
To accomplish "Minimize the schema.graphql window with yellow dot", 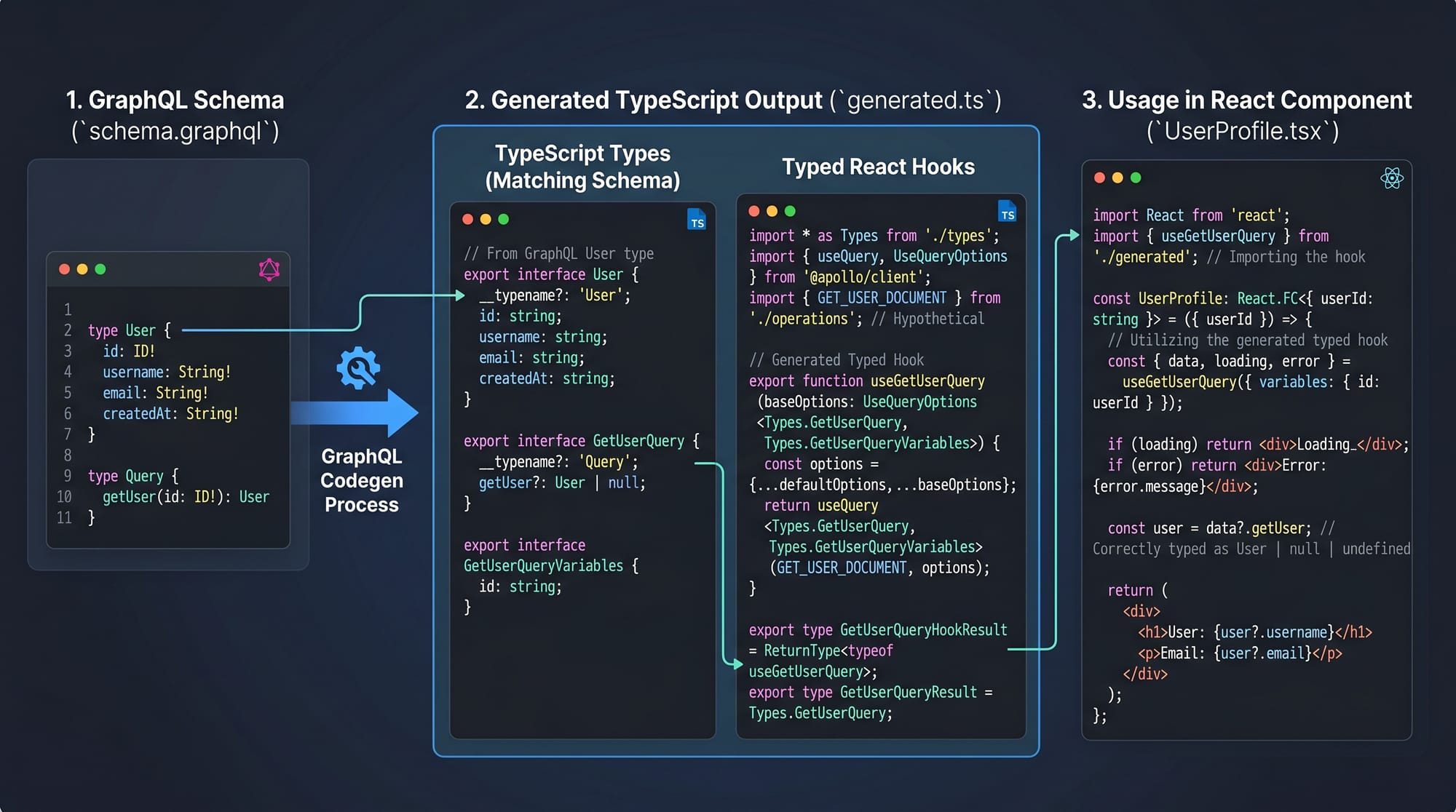I will coord(82,269).
